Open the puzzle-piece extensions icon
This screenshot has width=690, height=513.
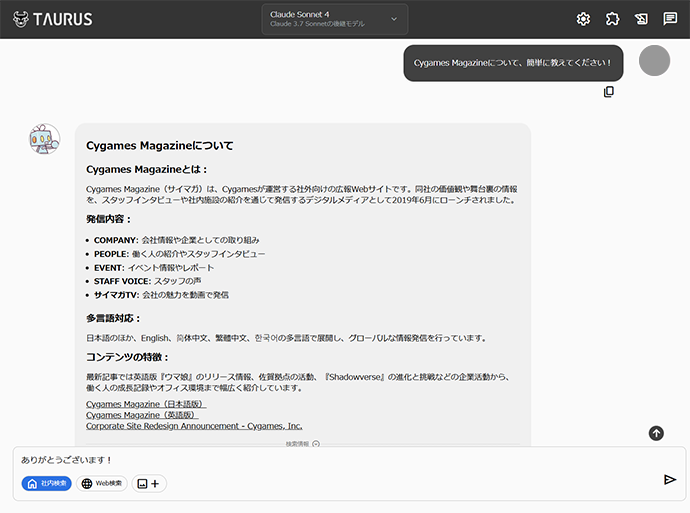612,19
